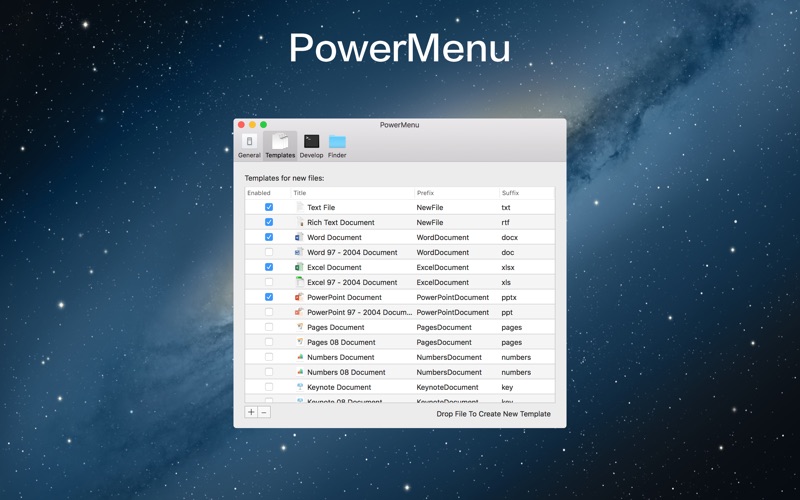The height and width of the screenshot is (500, 800).
Task: Enable the Pages Document checkbox
Action: (269, 327)
